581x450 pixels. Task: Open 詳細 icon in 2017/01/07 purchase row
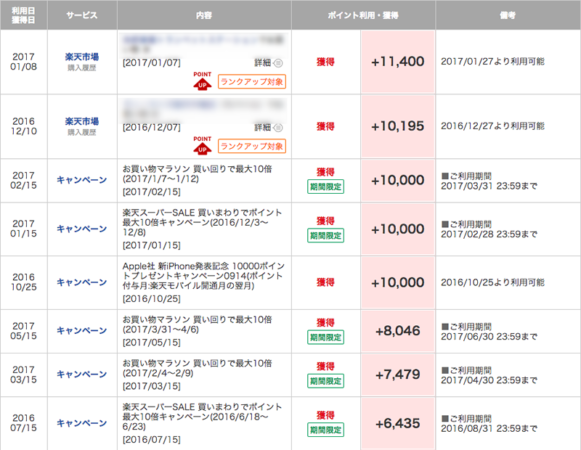pyautogui.click(x=278, y=63)
